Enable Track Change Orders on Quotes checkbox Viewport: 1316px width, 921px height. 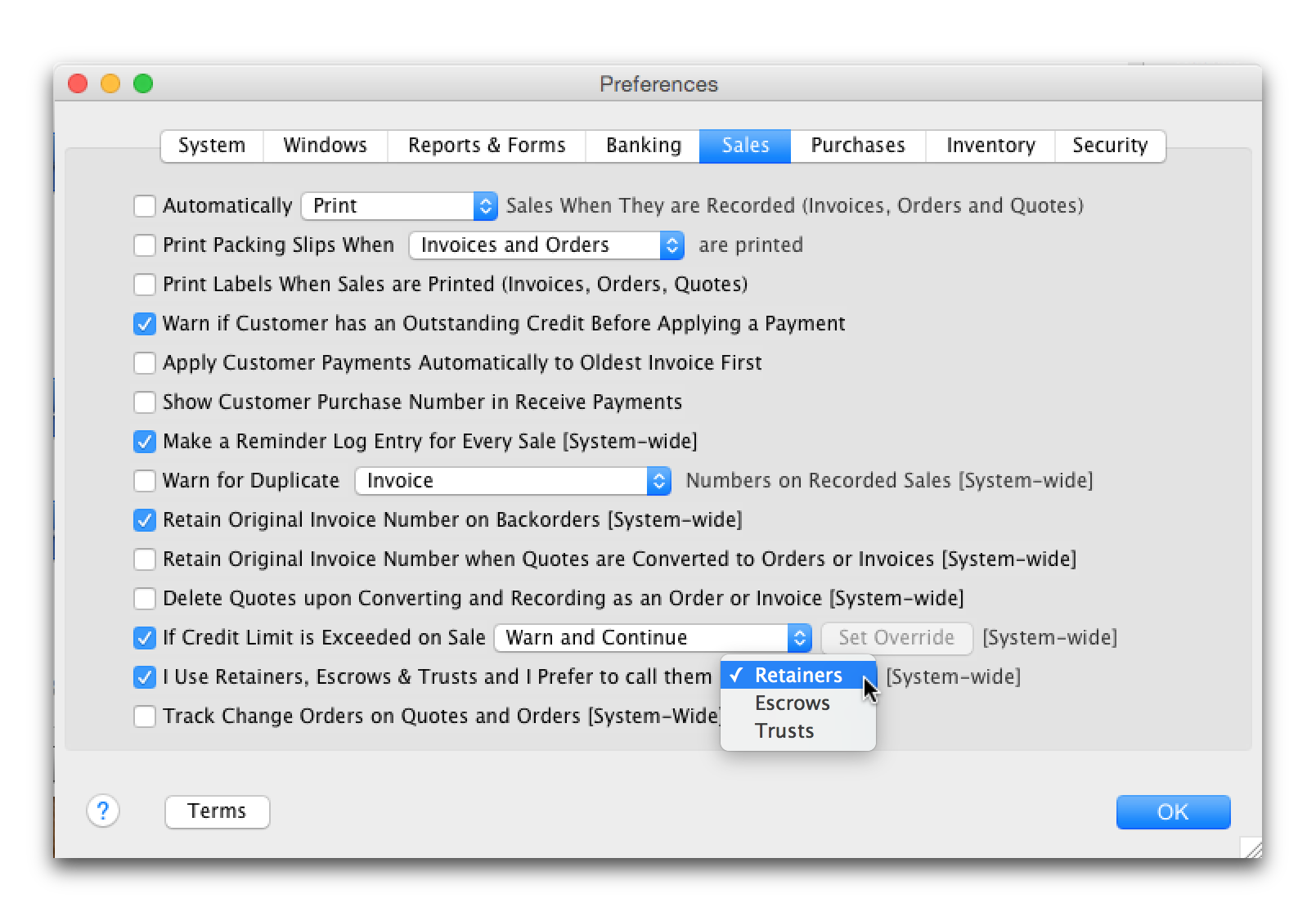click(x=145, y=717)
